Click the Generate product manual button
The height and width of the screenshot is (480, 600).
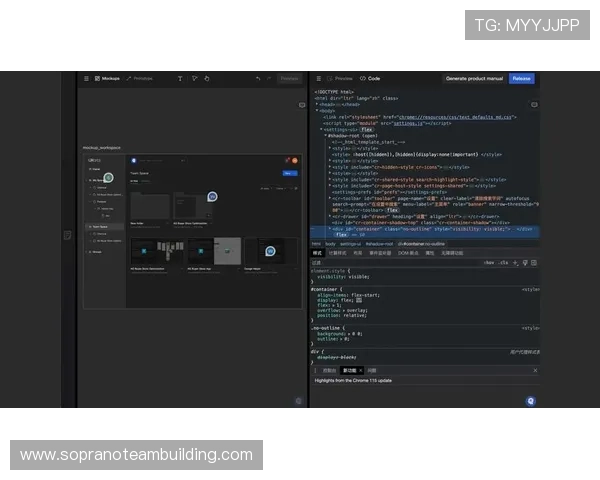(473, 78)
